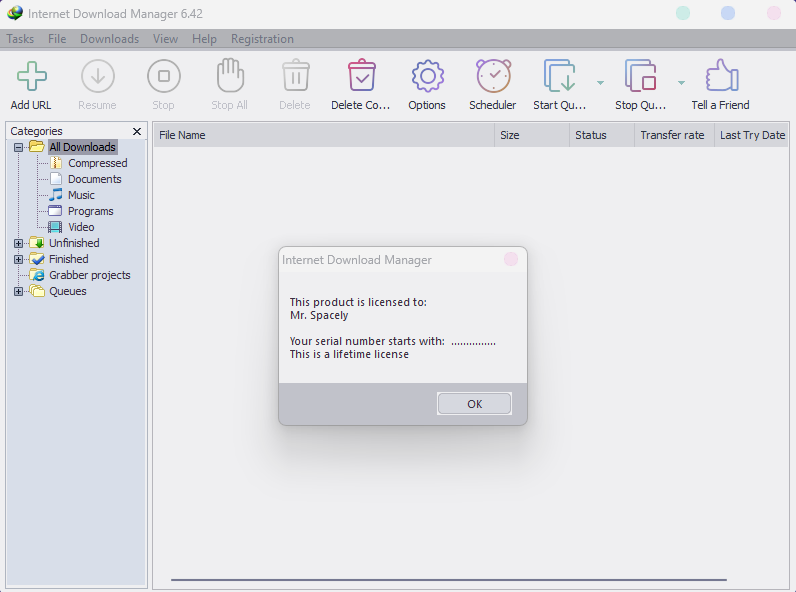796x592 pixels.
Task: Click the Finished folder checkmark icon
Action: [x=37, y=259]
